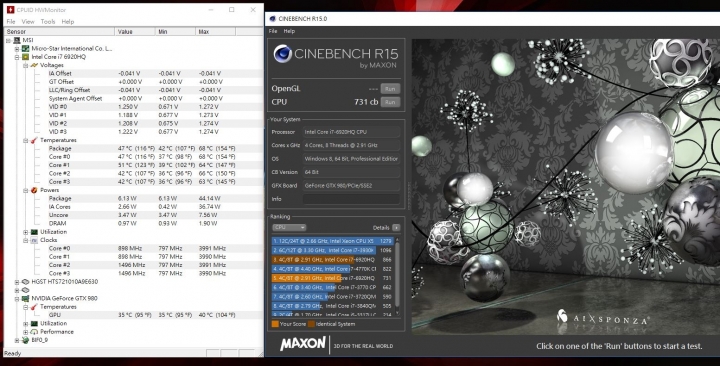This screenshot has height=366, width=720.
Task: Select the IA Cores power row
Action: pos(134,207)
